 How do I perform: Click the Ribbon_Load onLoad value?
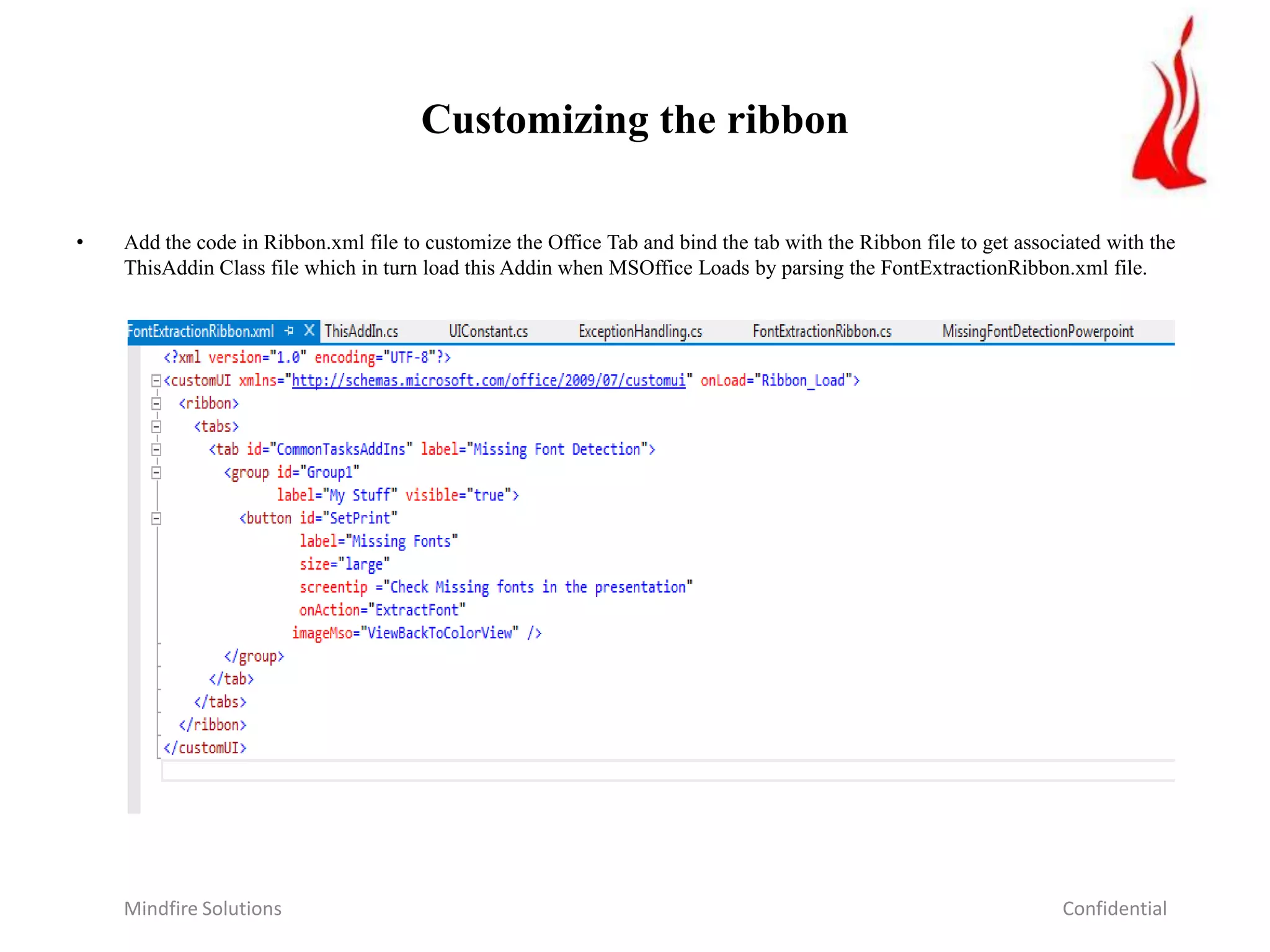click(x=802, y=381)
